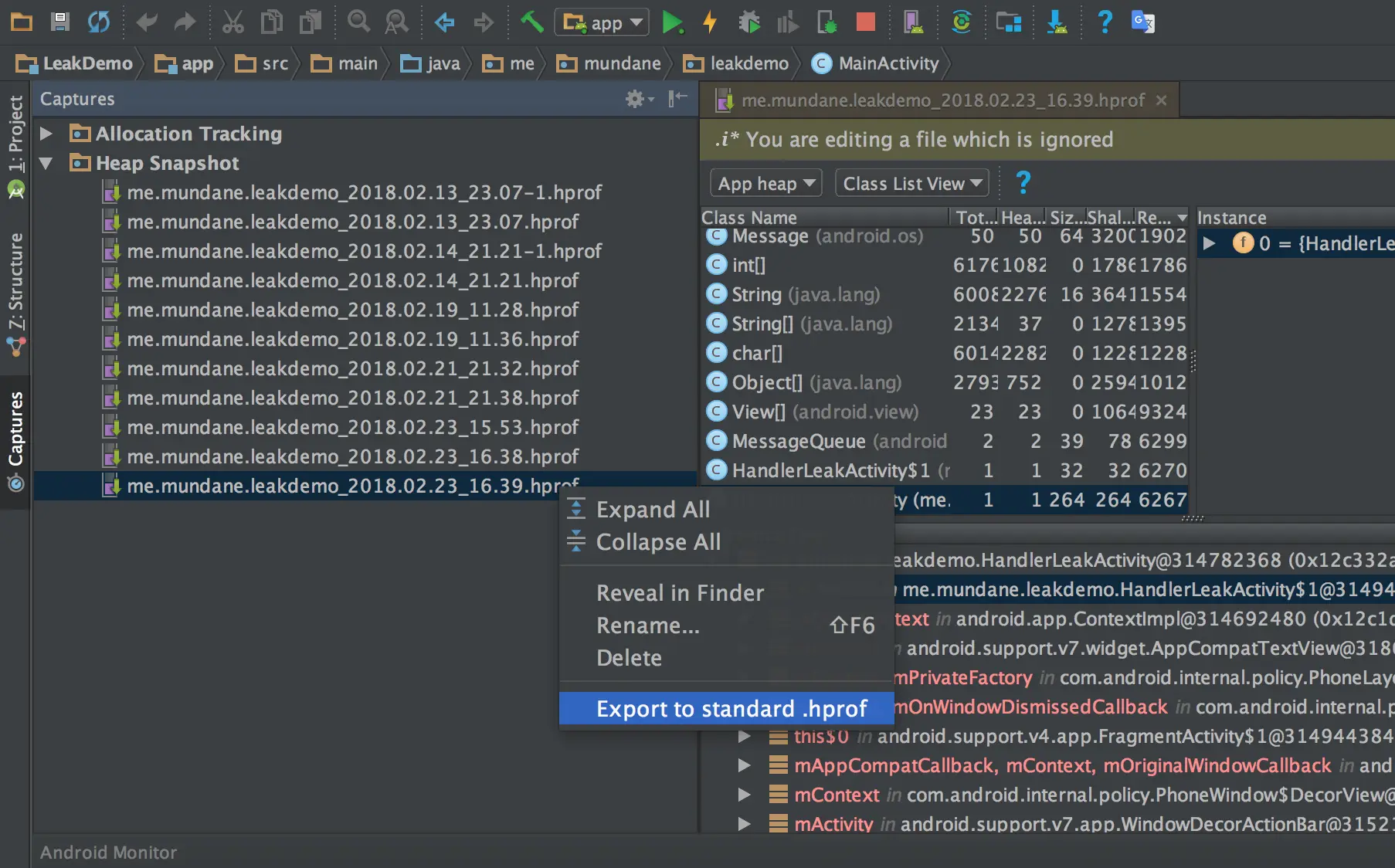Screen dimensions: 1395x868
Task: Close the 16.39.hprof editor tab
Action: [1161, 100]
